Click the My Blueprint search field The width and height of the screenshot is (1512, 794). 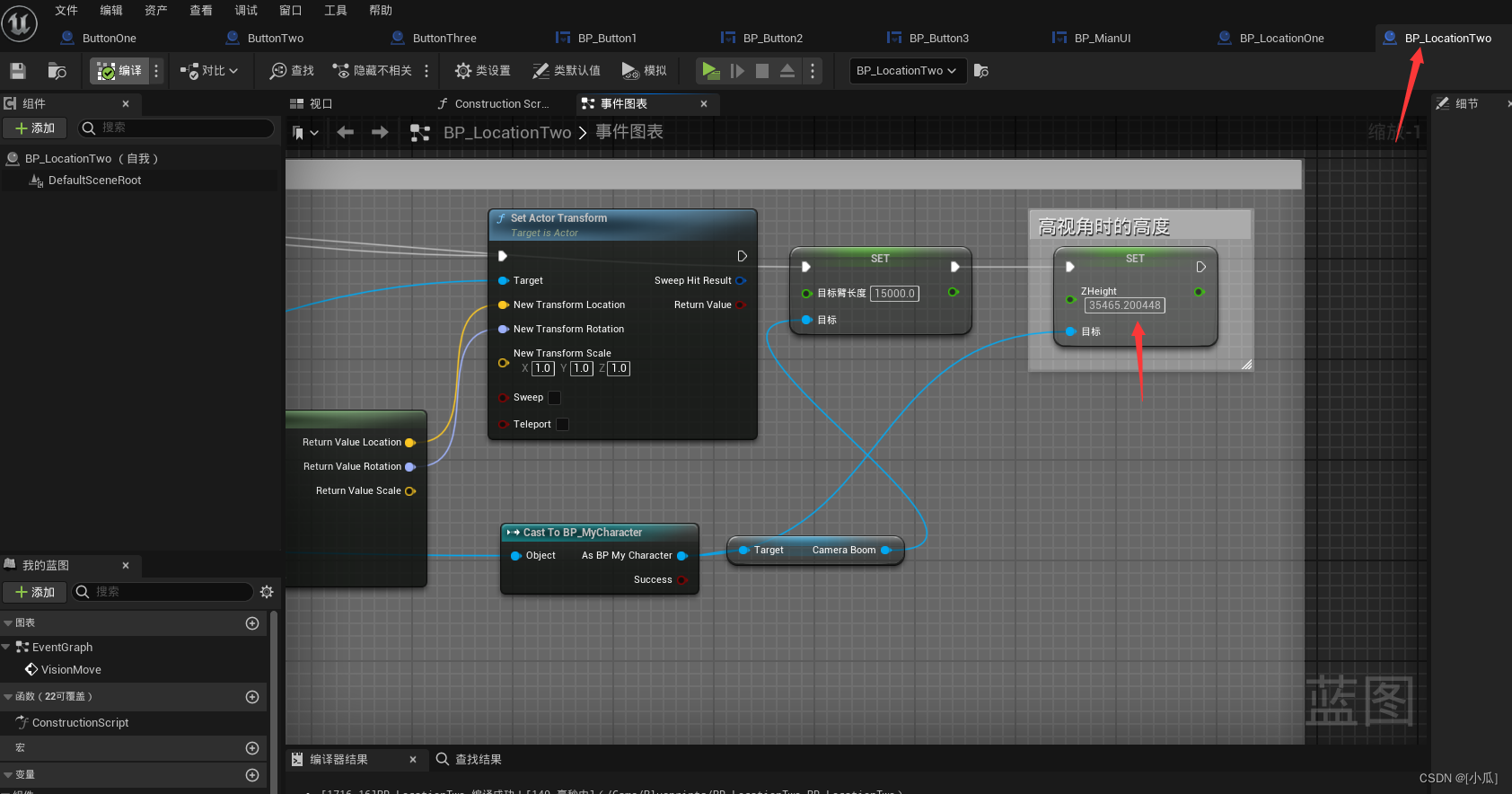(x=163, y=592)
